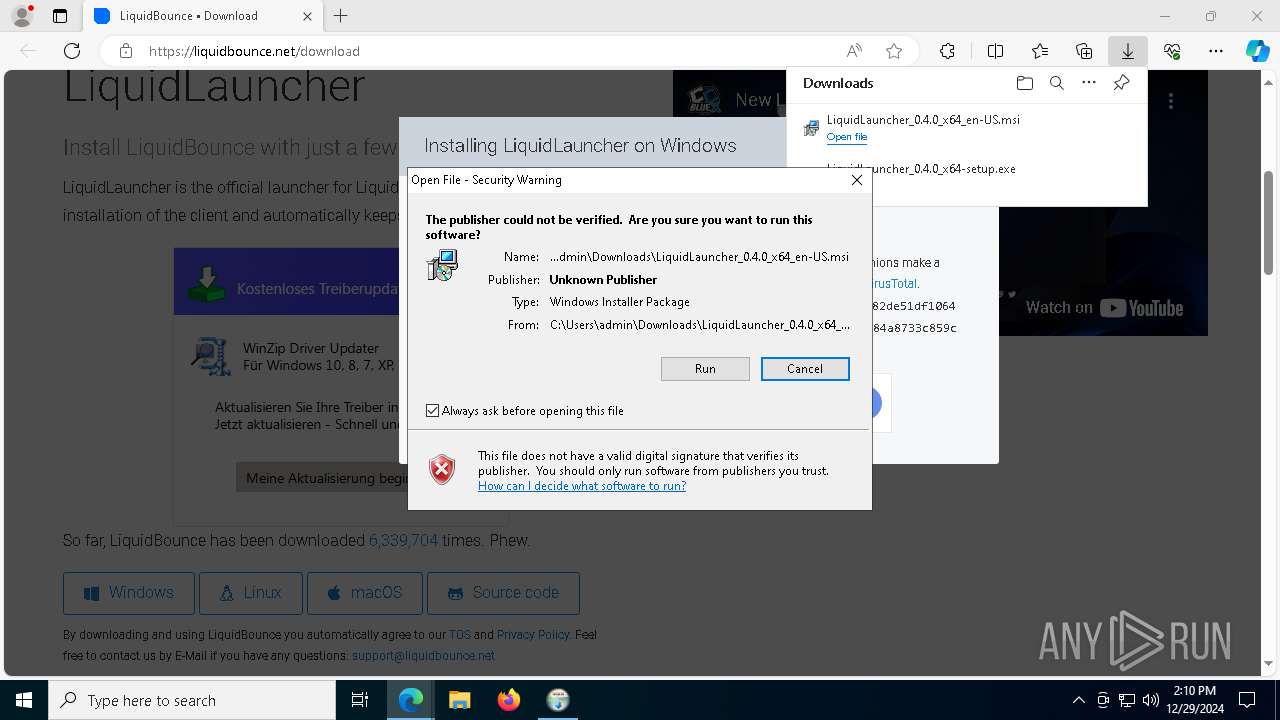Image resolution: width=1280 pixels, height=720 pixels.
Task: Click the Run button in Security Warning
Action: [x=705, y=369]
